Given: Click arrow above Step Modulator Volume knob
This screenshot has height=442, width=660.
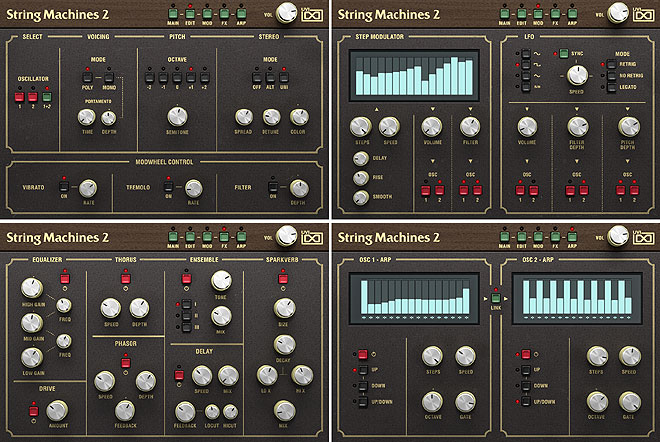Looking at the screenshot, I should click(431, 107).
